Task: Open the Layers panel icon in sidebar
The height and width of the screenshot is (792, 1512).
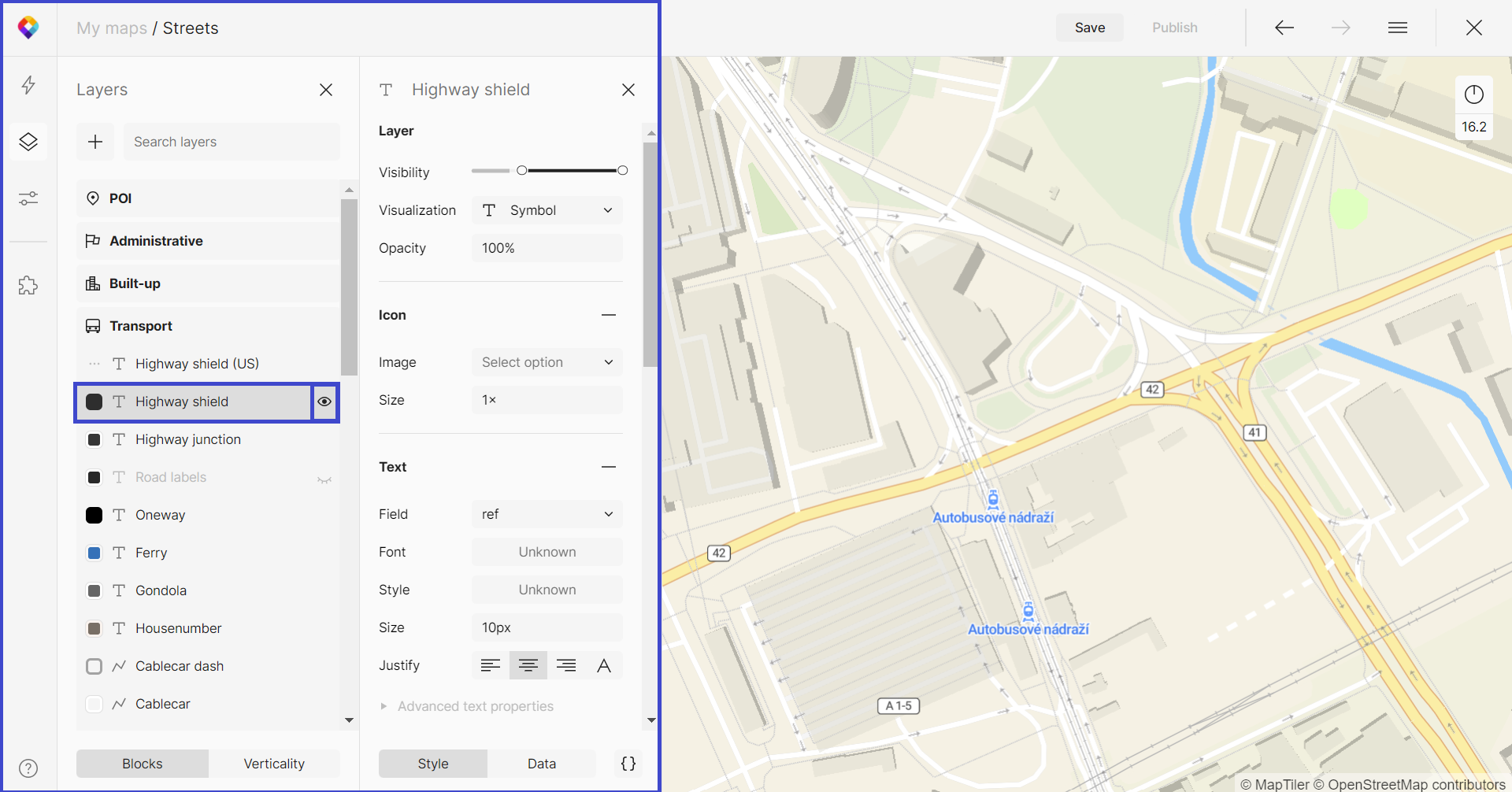Action: point(28,142)
